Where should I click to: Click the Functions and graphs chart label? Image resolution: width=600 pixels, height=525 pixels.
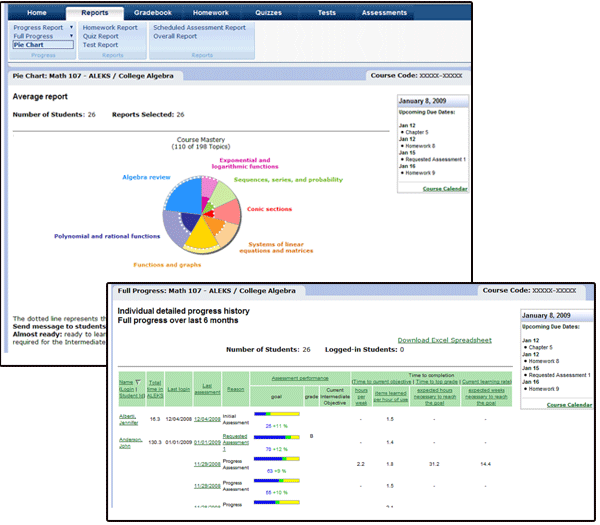click(167, 265)
